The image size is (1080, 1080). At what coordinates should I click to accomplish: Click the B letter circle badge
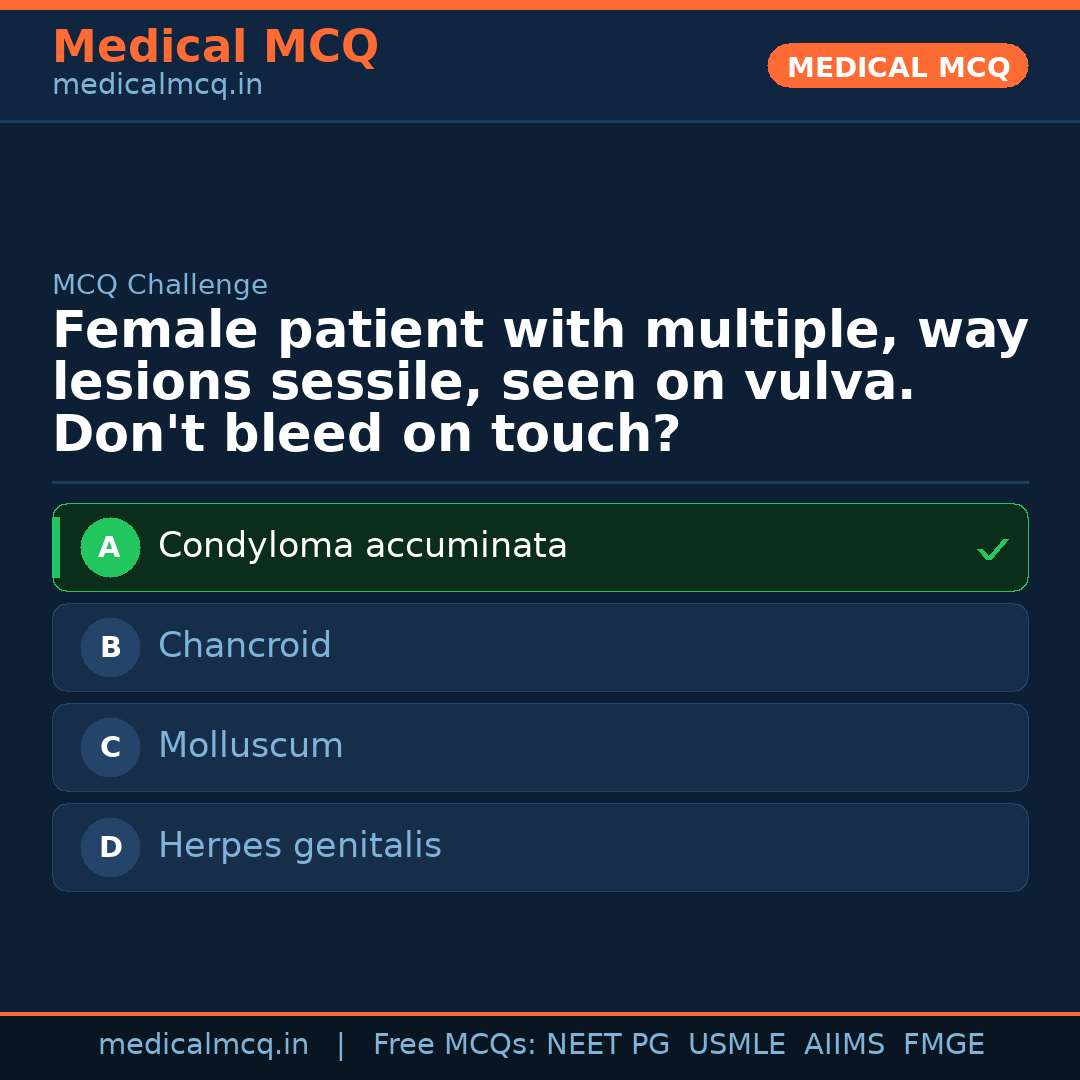coord(110,647)
